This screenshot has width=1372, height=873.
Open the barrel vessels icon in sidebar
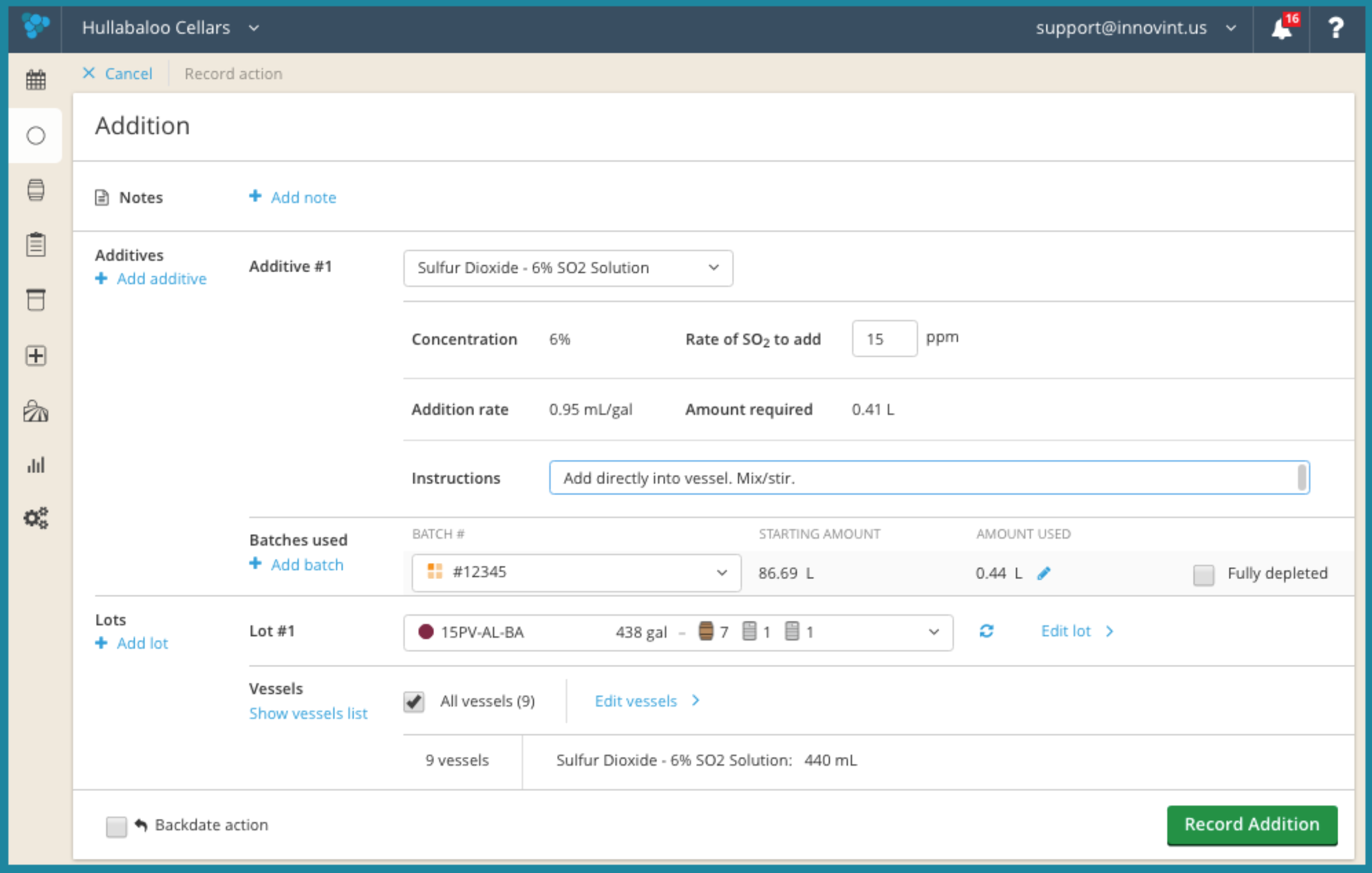(36, 190)
